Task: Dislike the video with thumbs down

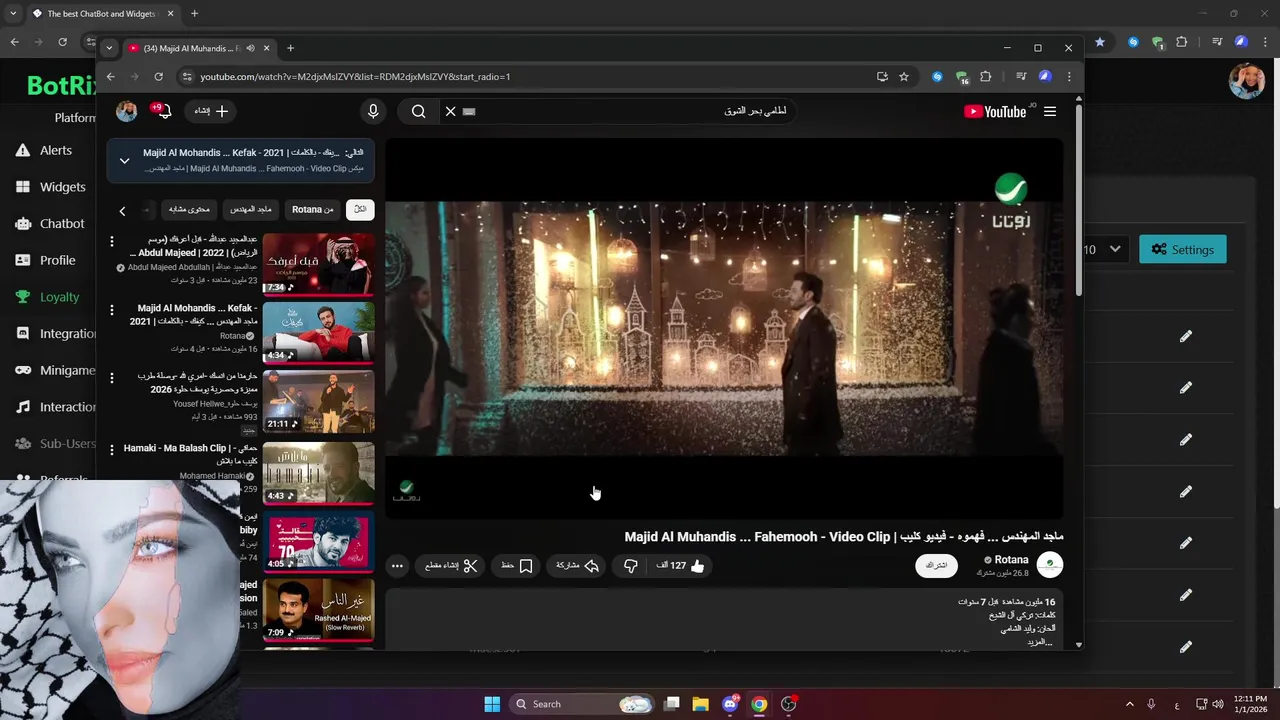Action: (630, 566)
